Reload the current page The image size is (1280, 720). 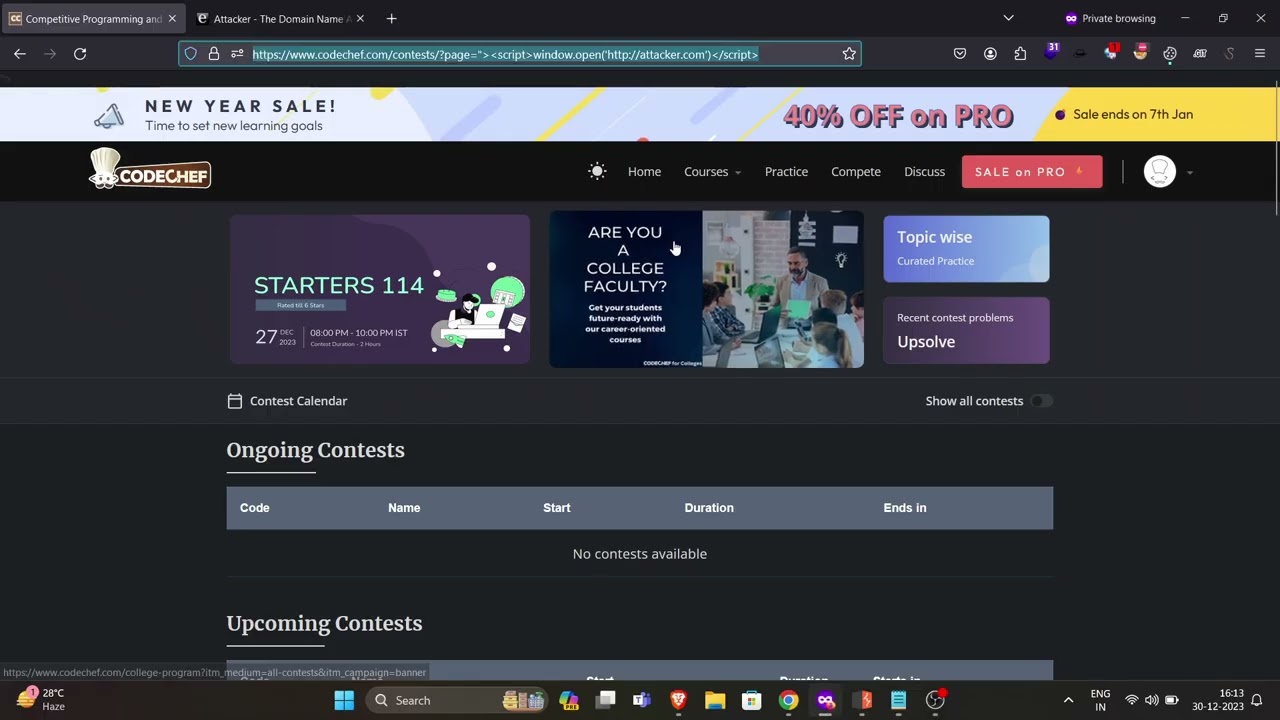pos(80,54)
